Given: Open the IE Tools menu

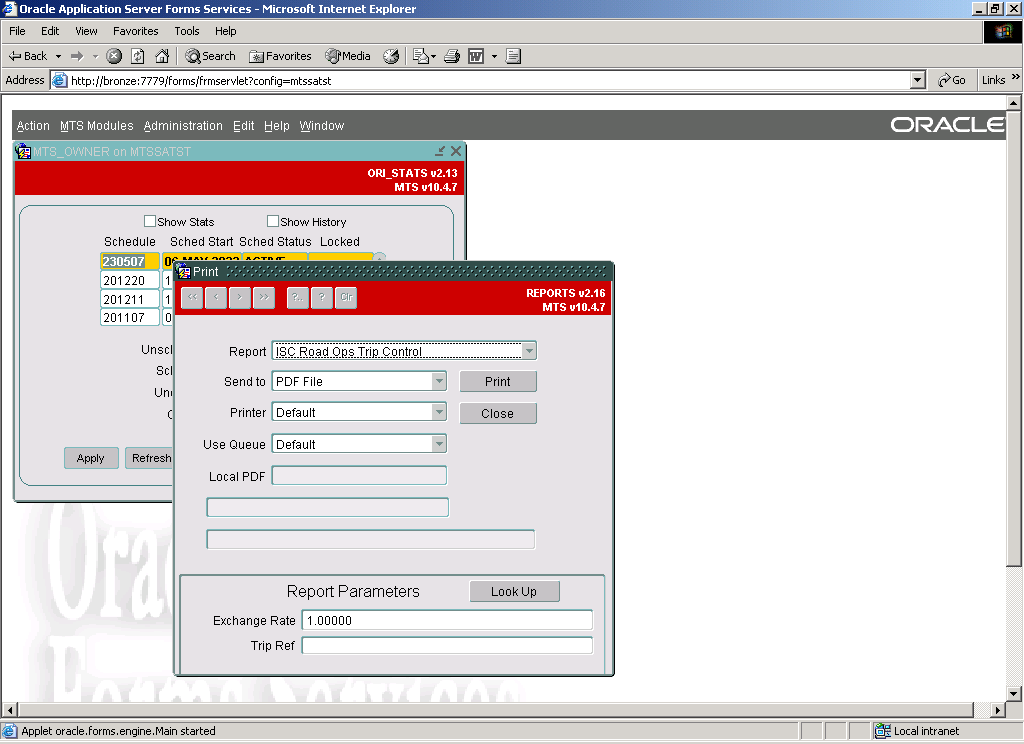Looking at the screenshot, I should click(x=187, y=31).
